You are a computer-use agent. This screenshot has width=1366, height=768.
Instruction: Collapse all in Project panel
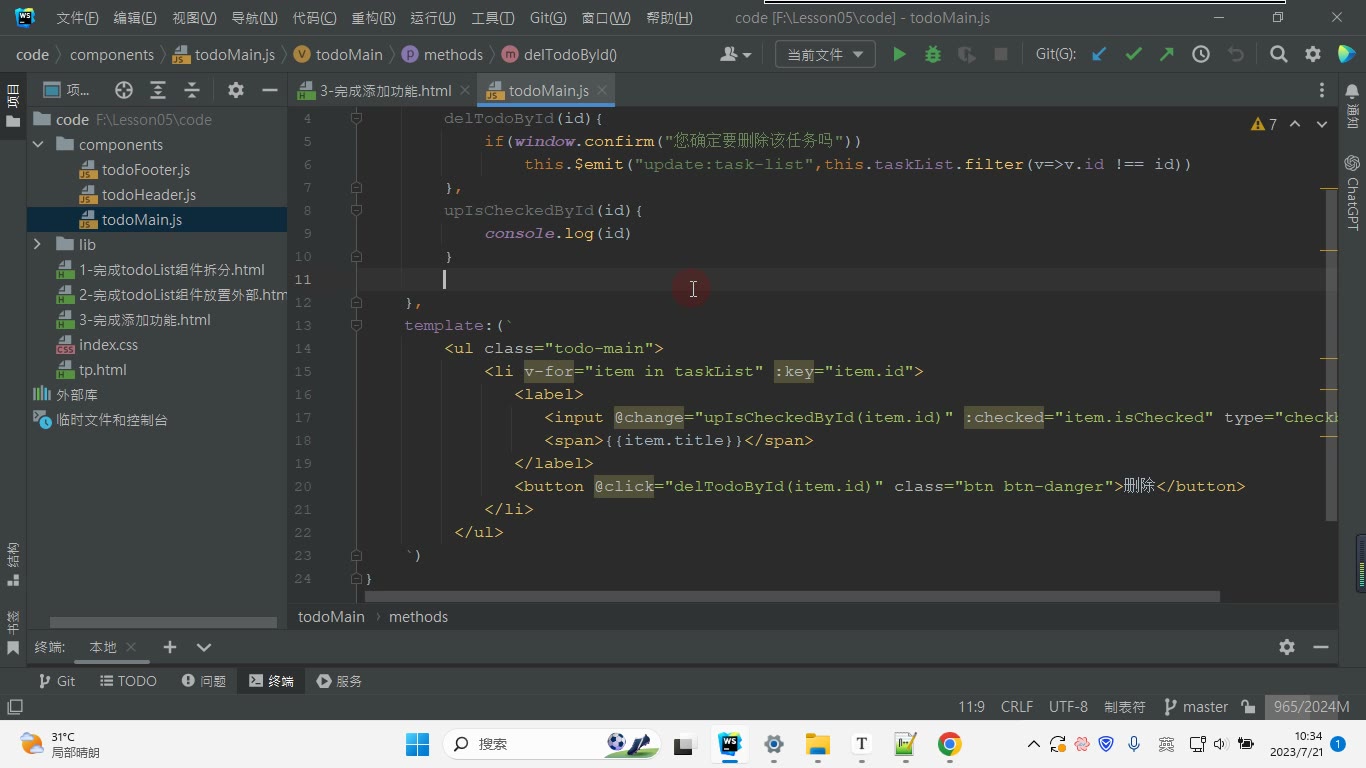(x=192, y=90)
